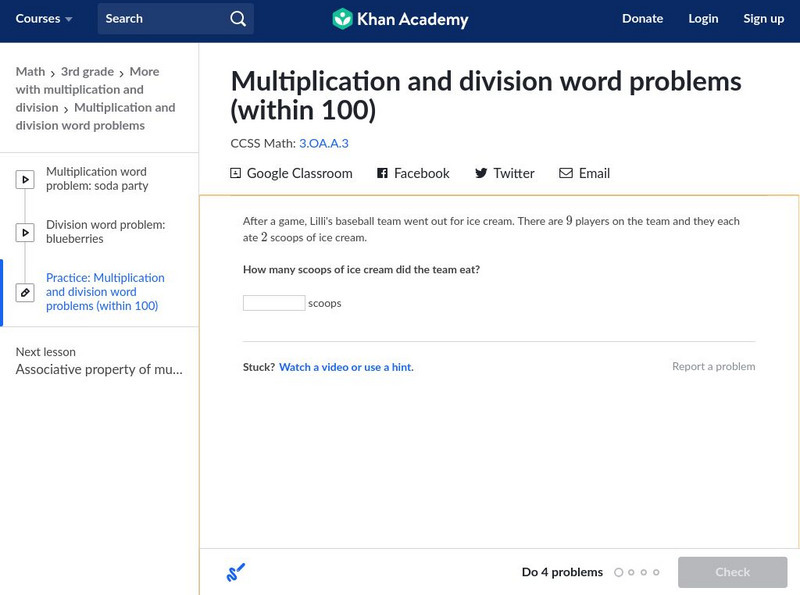Click the search magnifier icon
This screenshot has height=595, width=800.
pos(237,19)
